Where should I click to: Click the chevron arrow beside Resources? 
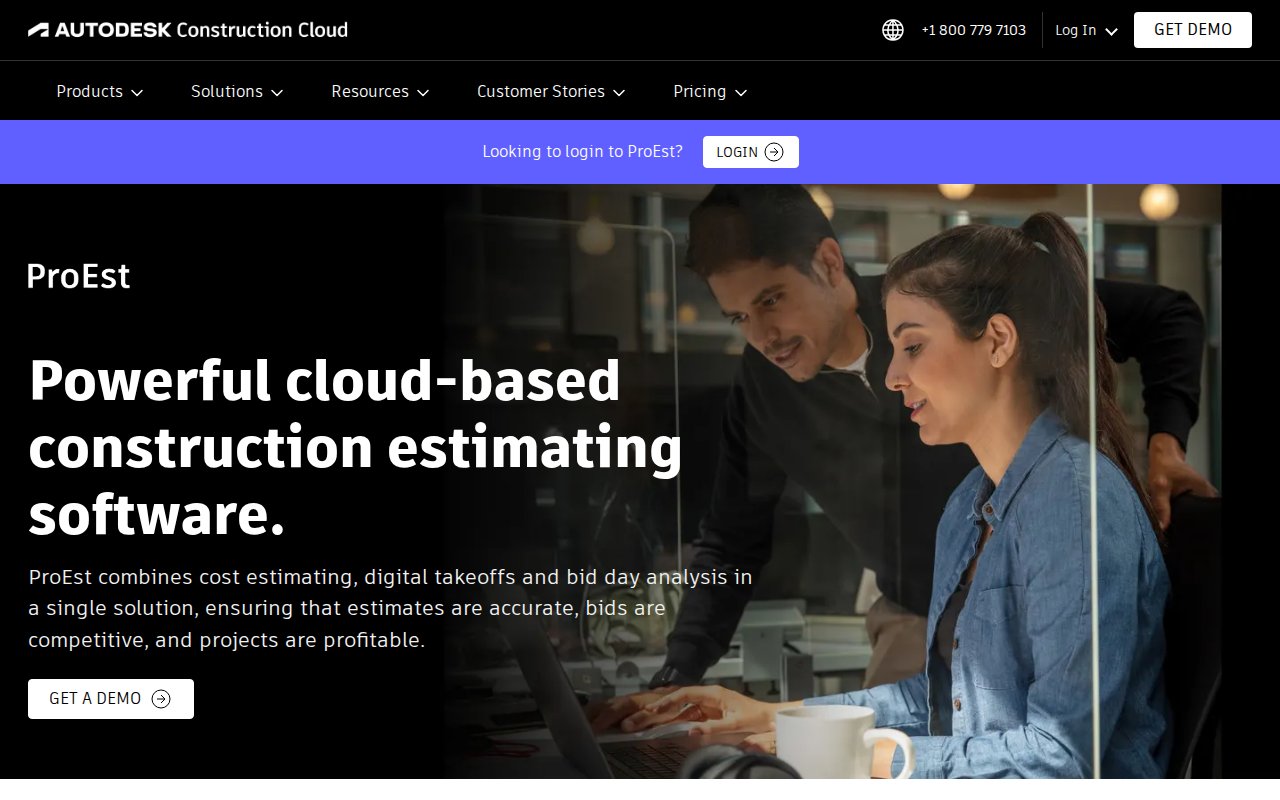pos(423,92)
